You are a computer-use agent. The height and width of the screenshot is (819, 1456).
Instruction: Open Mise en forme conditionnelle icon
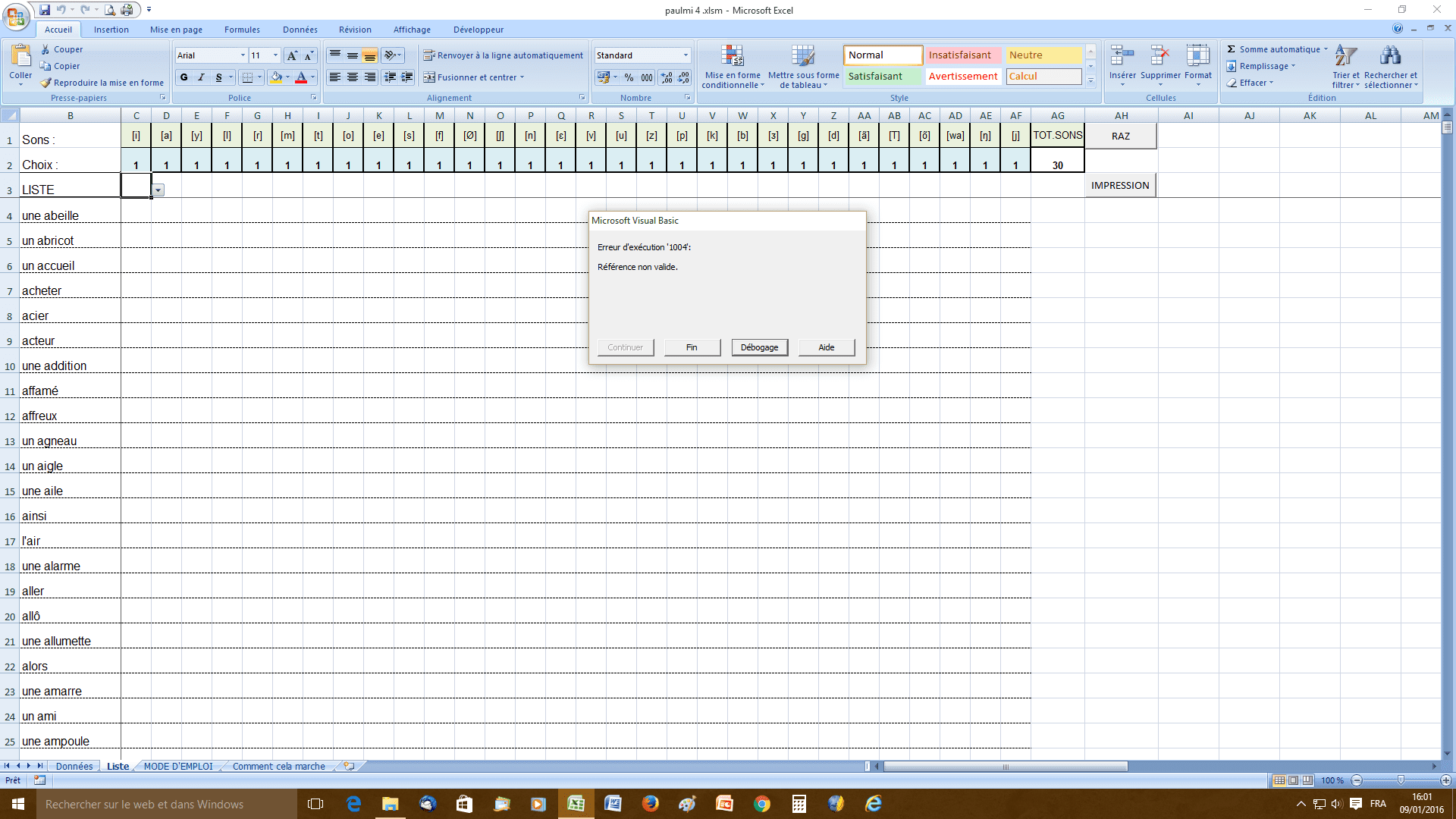(x=732, y=57)
